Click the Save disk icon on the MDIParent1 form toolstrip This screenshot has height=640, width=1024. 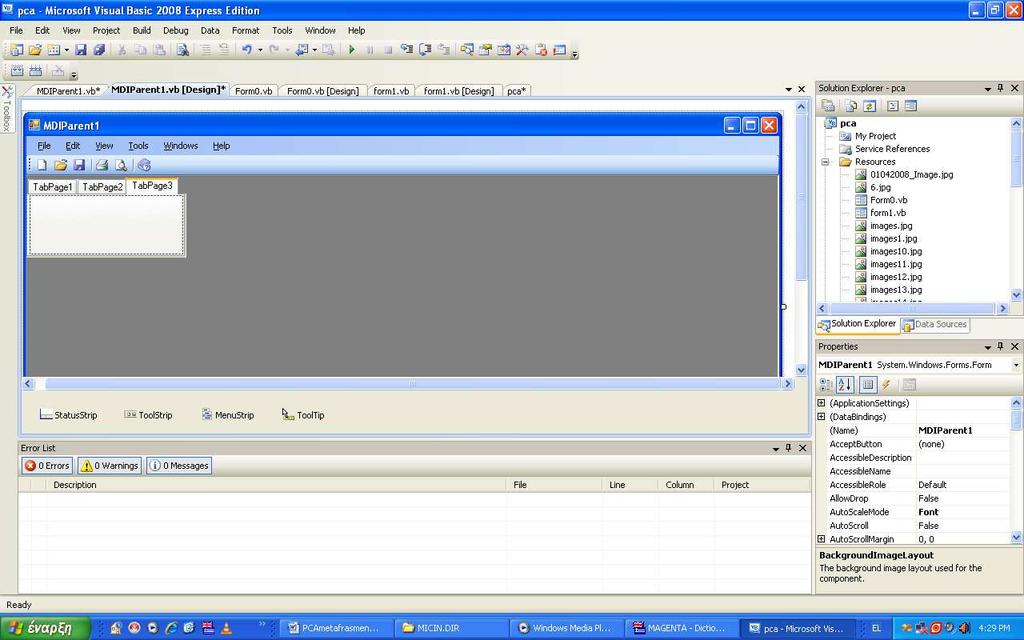pyautogui.click(x=79, y=165)
